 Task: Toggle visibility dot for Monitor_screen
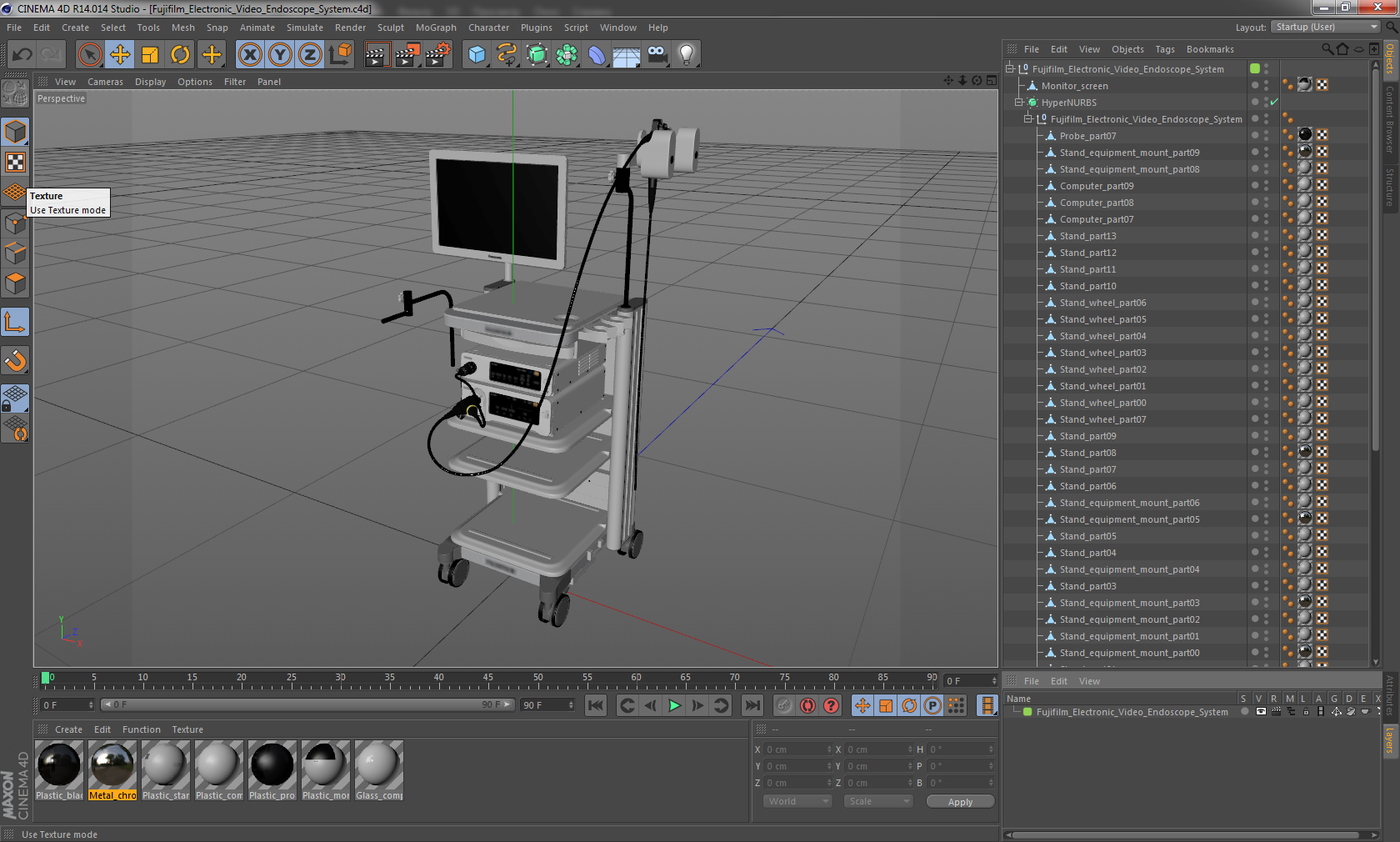pos(1255,86)
